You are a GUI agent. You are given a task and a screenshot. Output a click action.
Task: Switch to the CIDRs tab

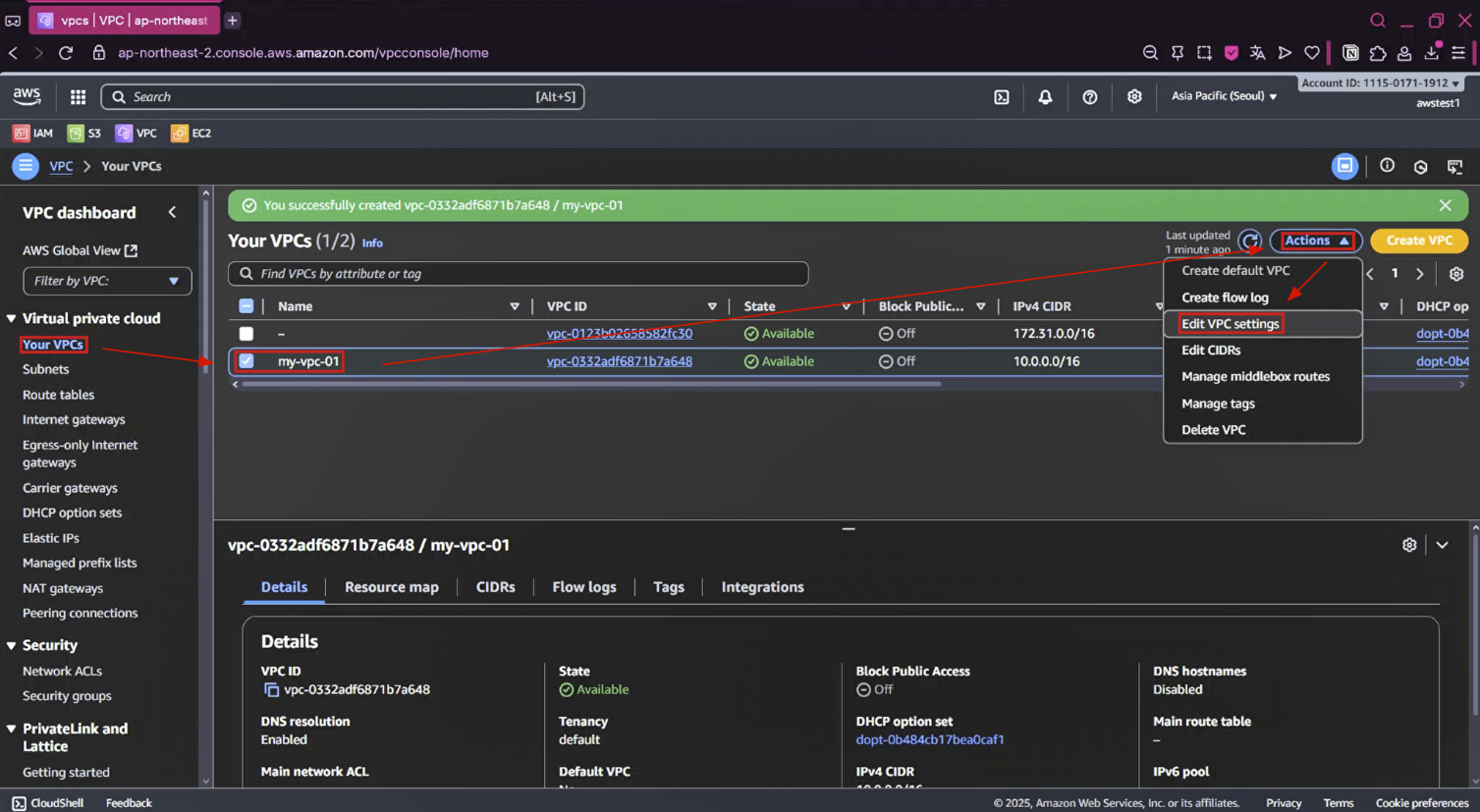[x=496, y=587]
